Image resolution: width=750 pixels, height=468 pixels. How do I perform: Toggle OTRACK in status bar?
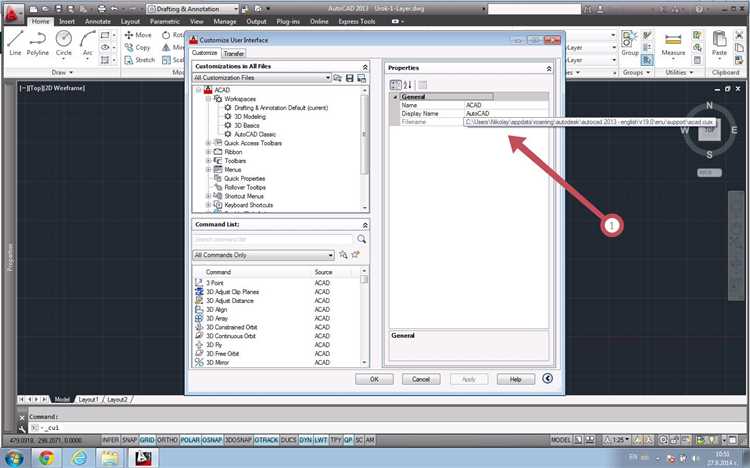coord(266,440)
